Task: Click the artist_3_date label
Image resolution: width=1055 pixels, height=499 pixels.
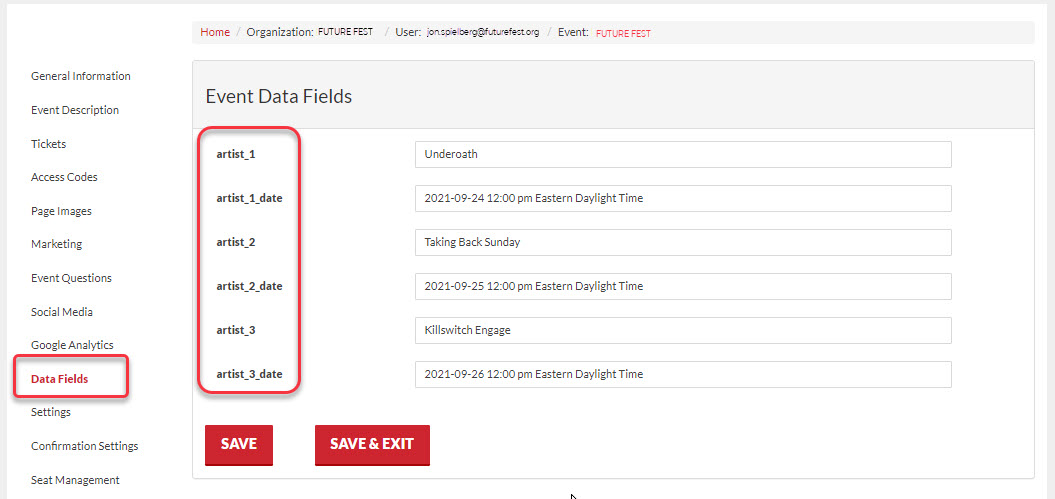Action: pos(249,374)
